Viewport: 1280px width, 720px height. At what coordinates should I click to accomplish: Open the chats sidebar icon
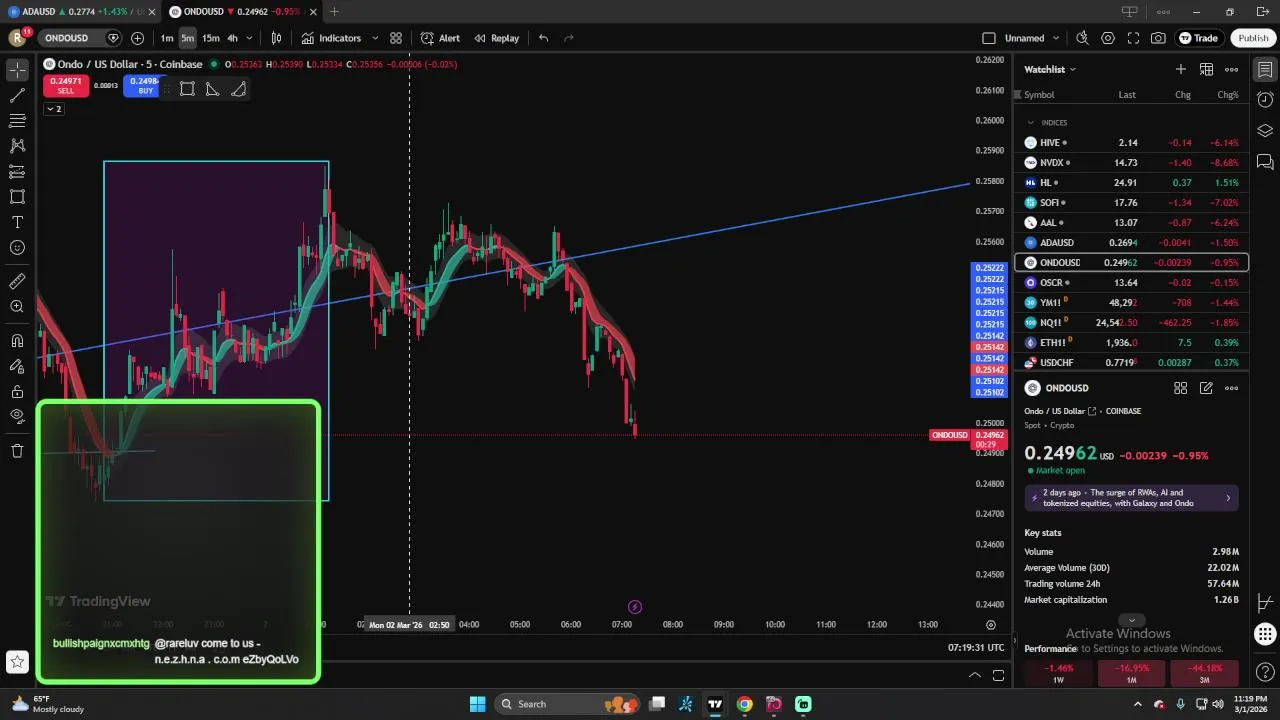(x=1265, y=162)
